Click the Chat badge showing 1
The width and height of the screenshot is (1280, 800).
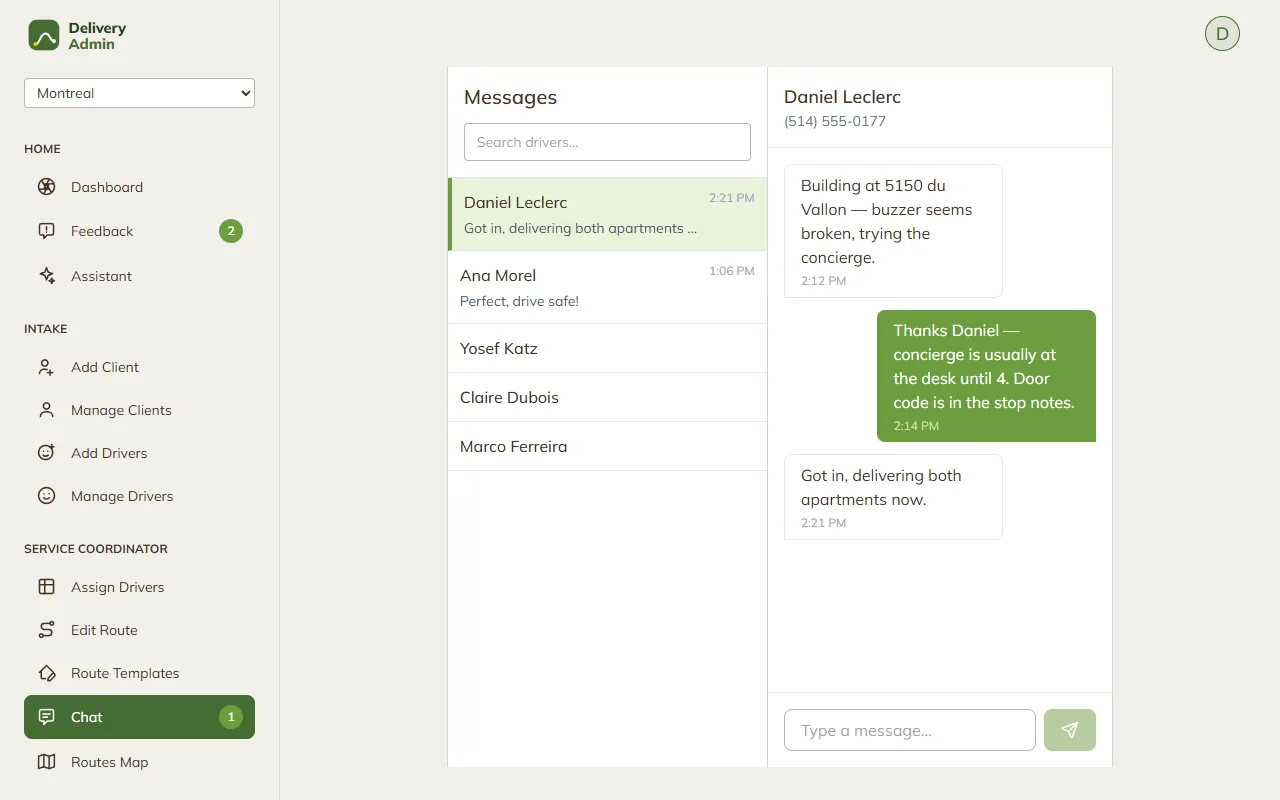coord(231,717)
